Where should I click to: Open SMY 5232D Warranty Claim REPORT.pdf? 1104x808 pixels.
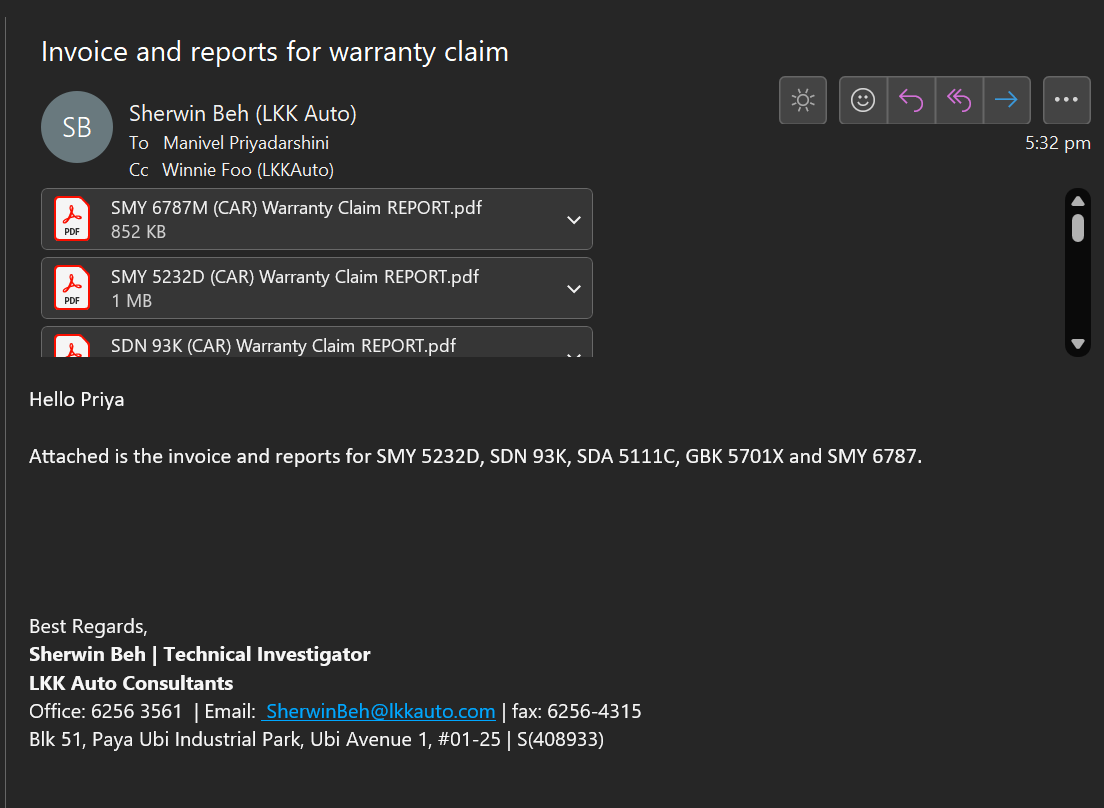[294, 277]
